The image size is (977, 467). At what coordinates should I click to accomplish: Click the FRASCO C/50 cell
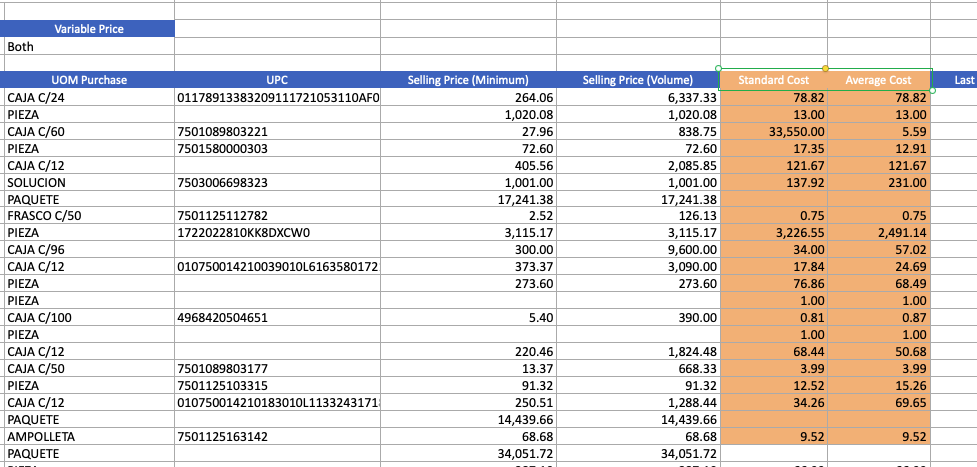88,216
